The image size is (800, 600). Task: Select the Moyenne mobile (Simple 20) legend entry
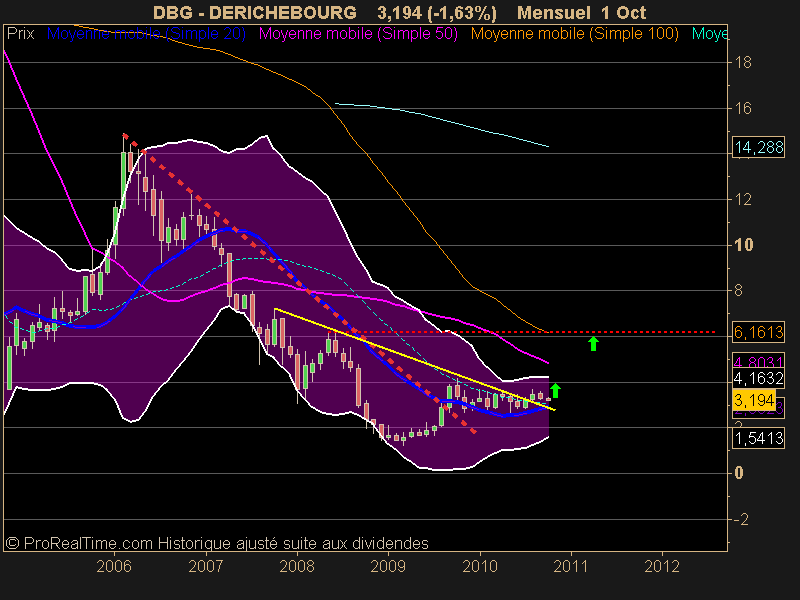click(x=146, y=34)
